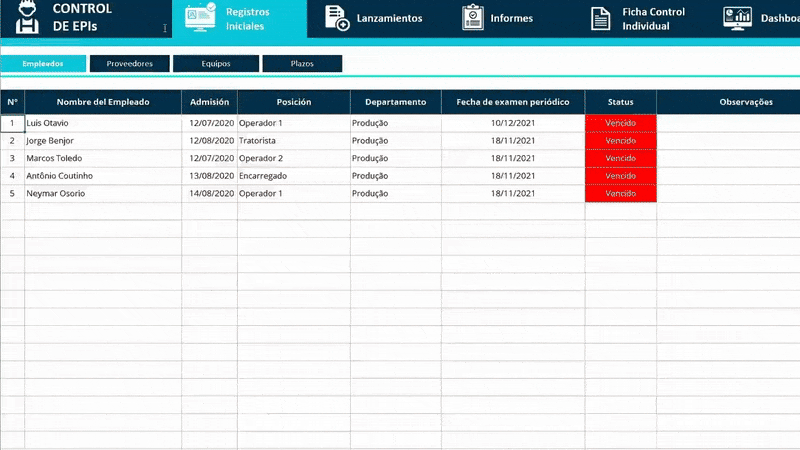800x450 pixels.
Task: Click the Registros Iniciales monitor icon
Action: [198, 18]
